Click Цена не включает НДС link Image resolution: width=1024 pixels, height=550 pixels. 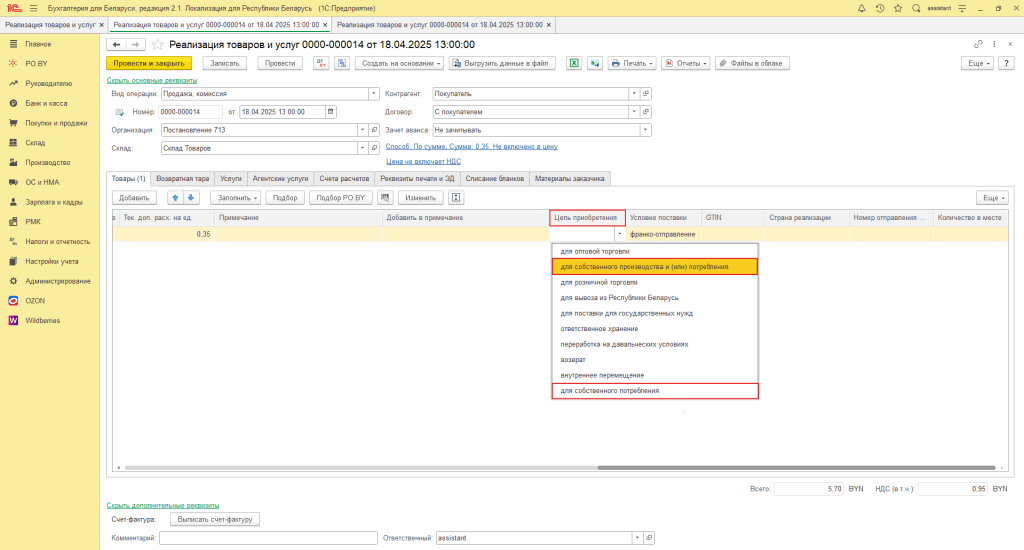(423, 161)
